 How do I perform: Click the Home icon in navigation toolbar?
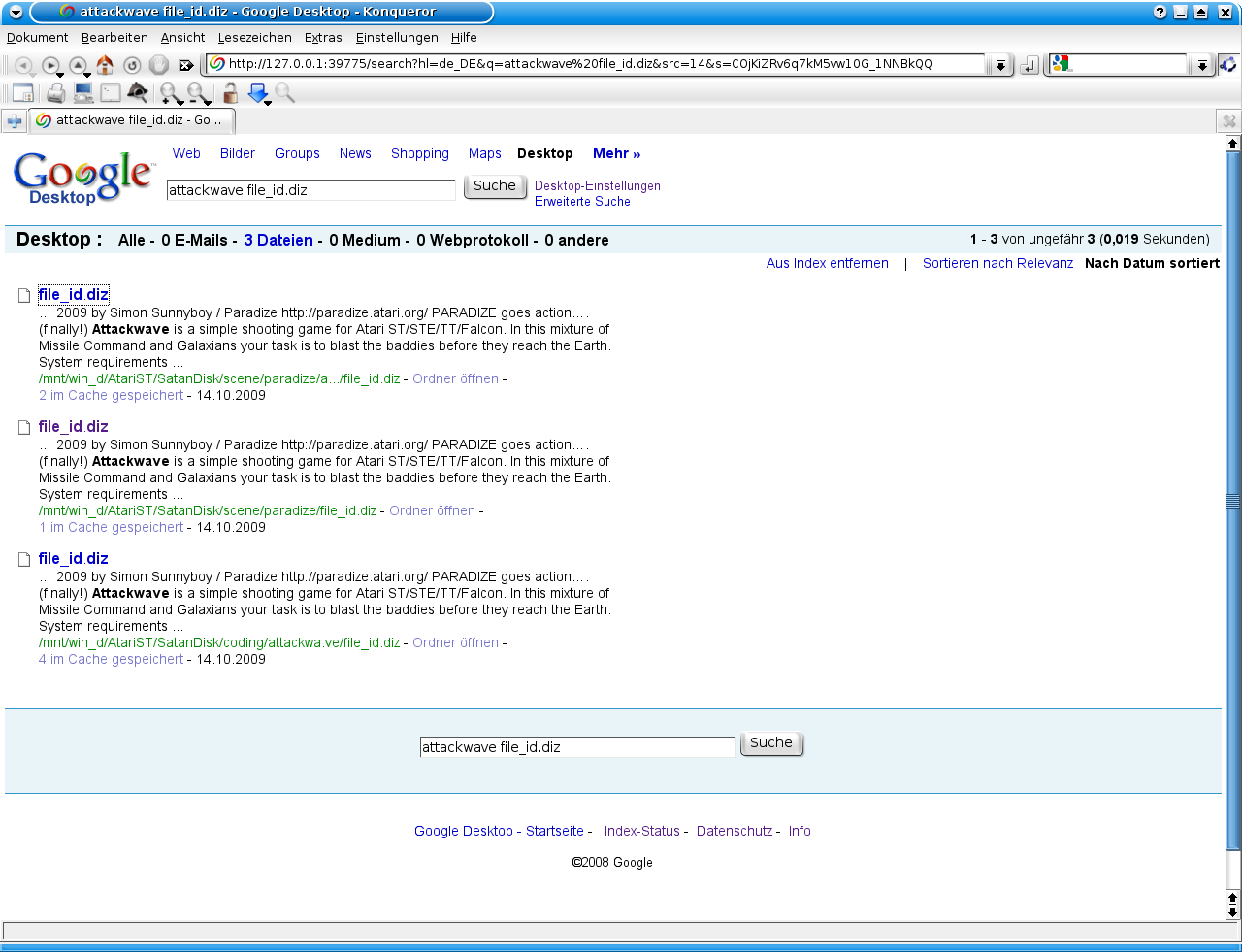[105, 65]
